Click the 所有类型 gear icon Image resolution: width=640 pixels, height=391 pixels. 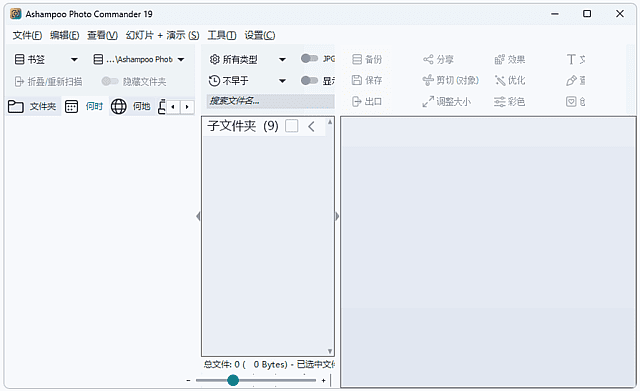click(x=214, y=60)
